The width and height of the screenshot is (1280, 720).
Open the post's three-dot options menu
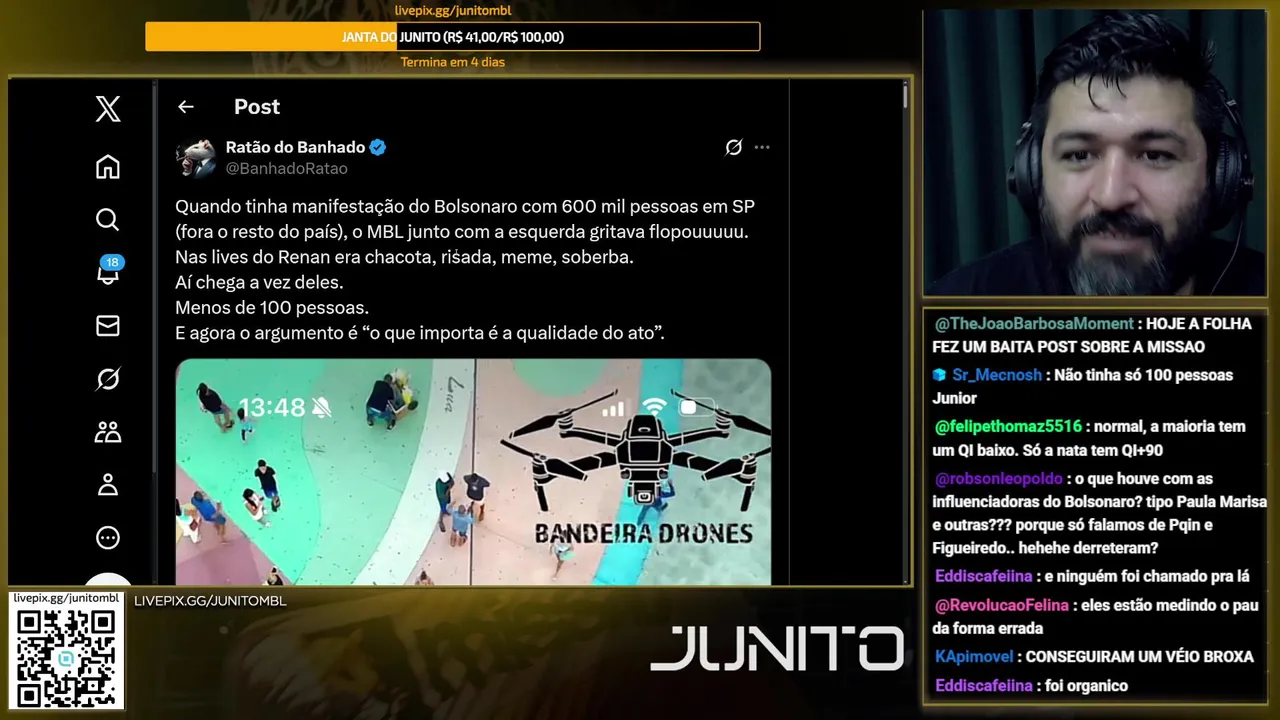[x=762, y=147]
